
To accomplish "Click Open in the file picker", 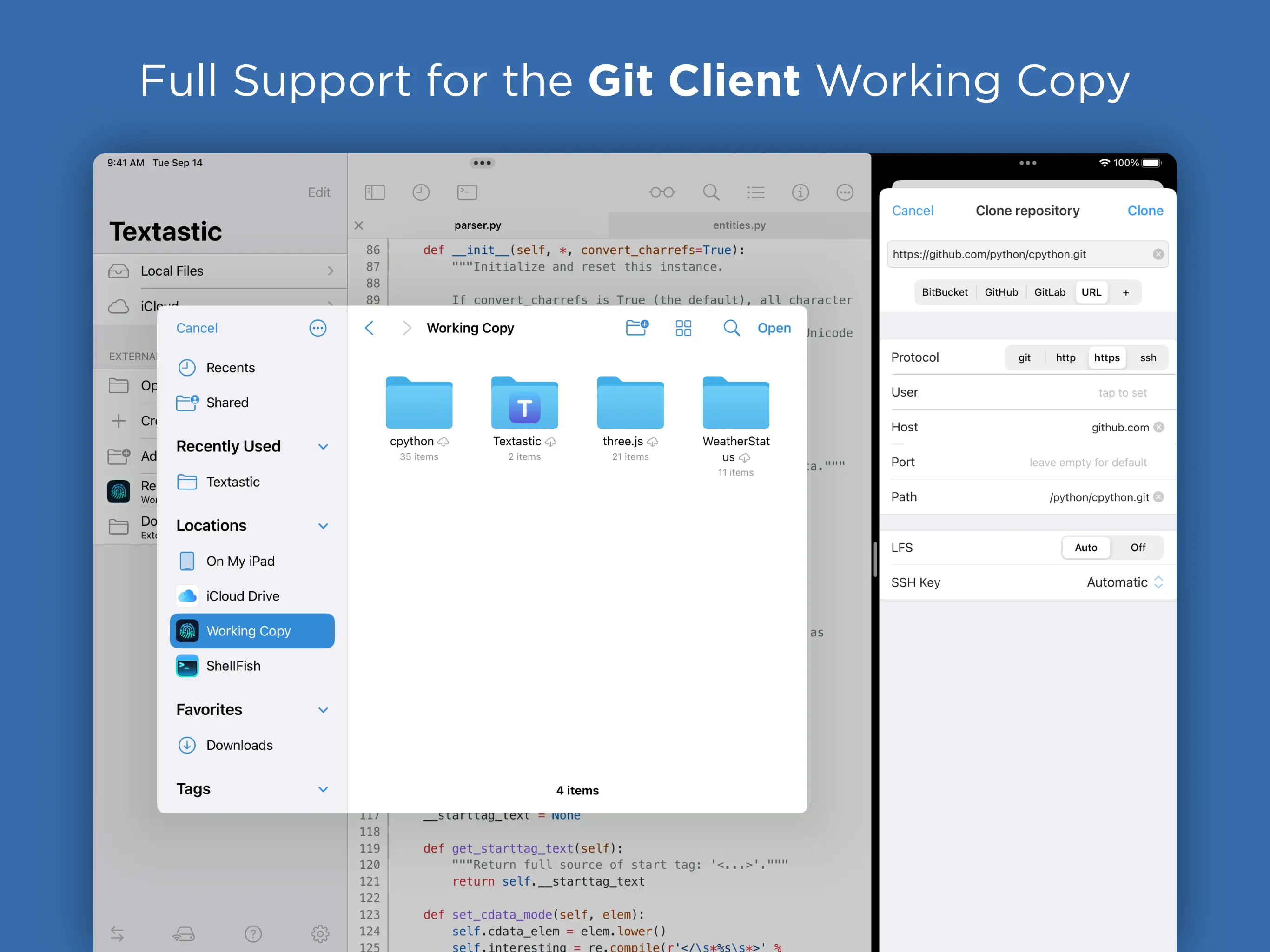I will point(774,328).
